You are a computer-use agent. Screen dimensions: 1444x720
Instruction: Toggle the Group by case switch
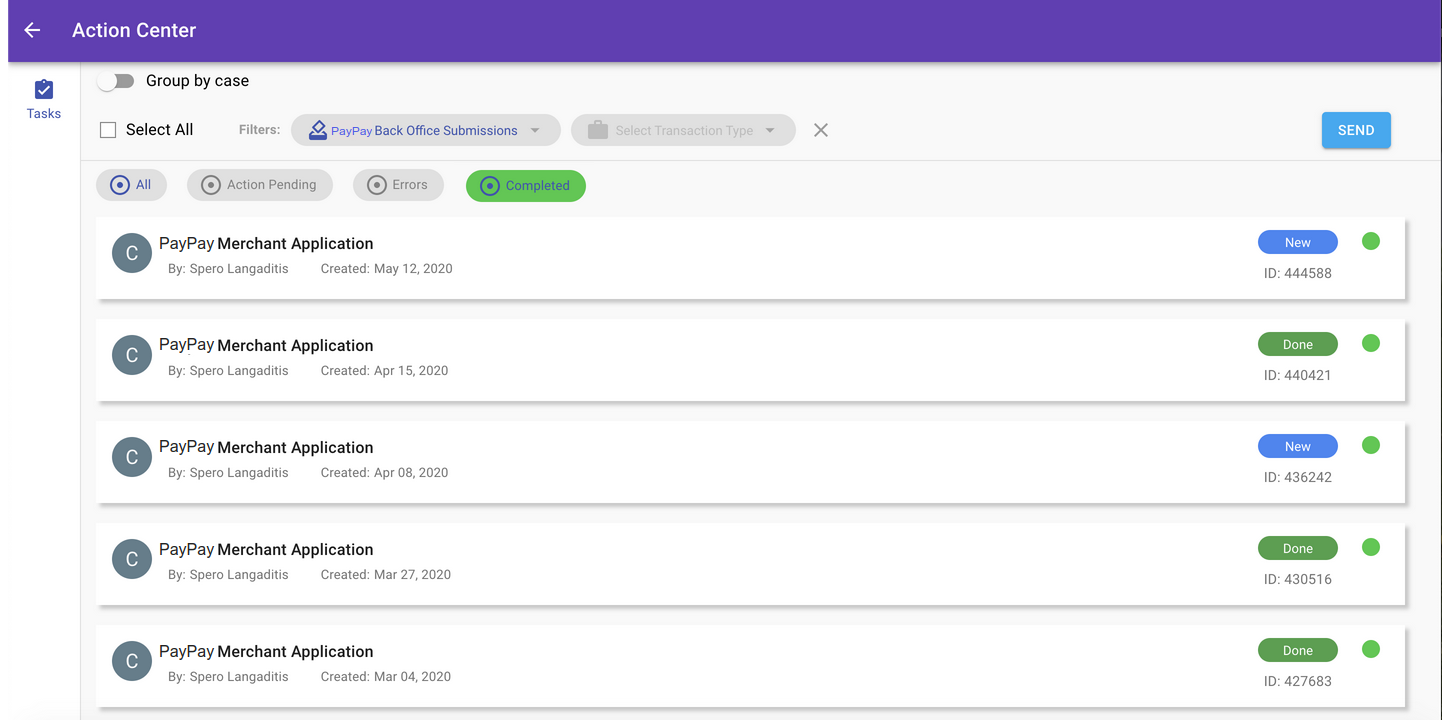(x=117, y=81)
